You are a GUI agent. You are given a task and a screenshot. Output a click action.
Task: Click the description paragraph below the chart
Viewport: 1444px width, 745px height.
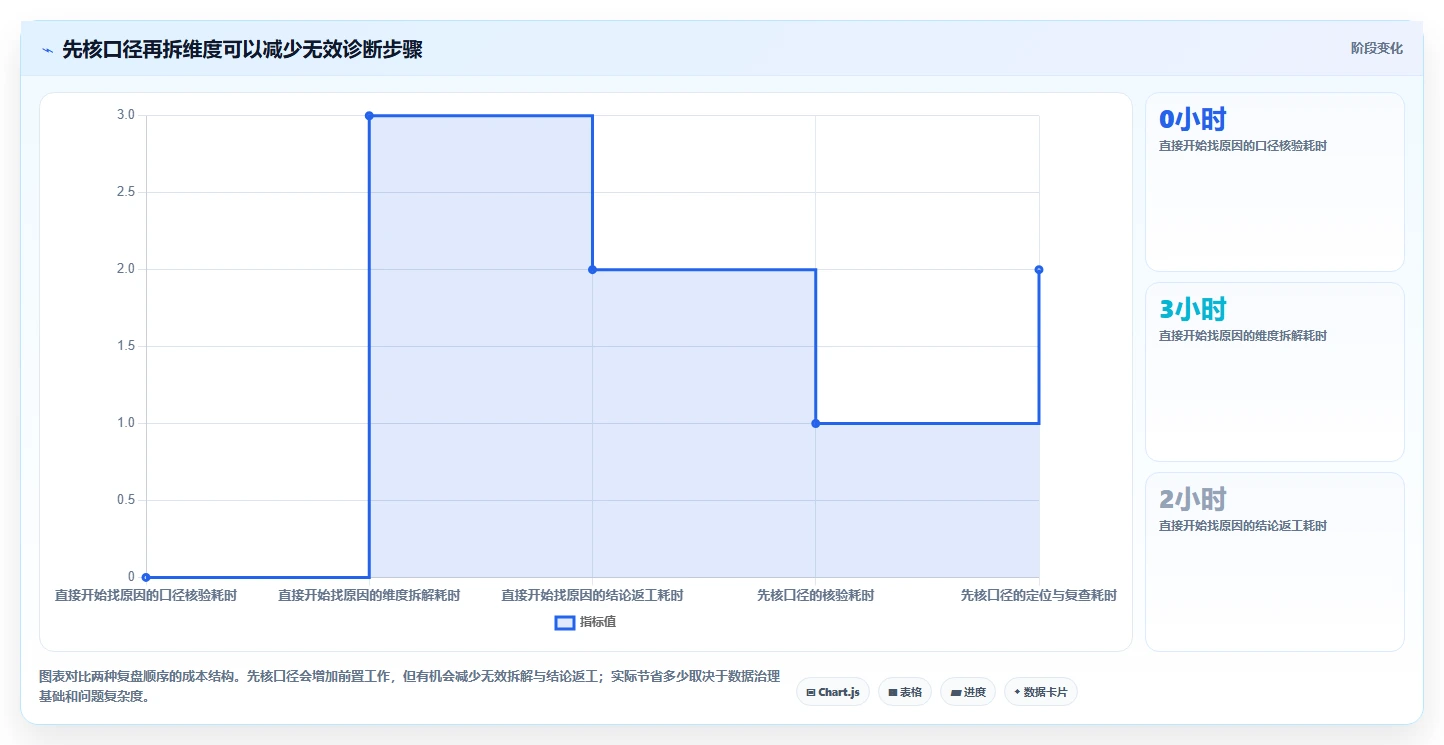[409, 687]
